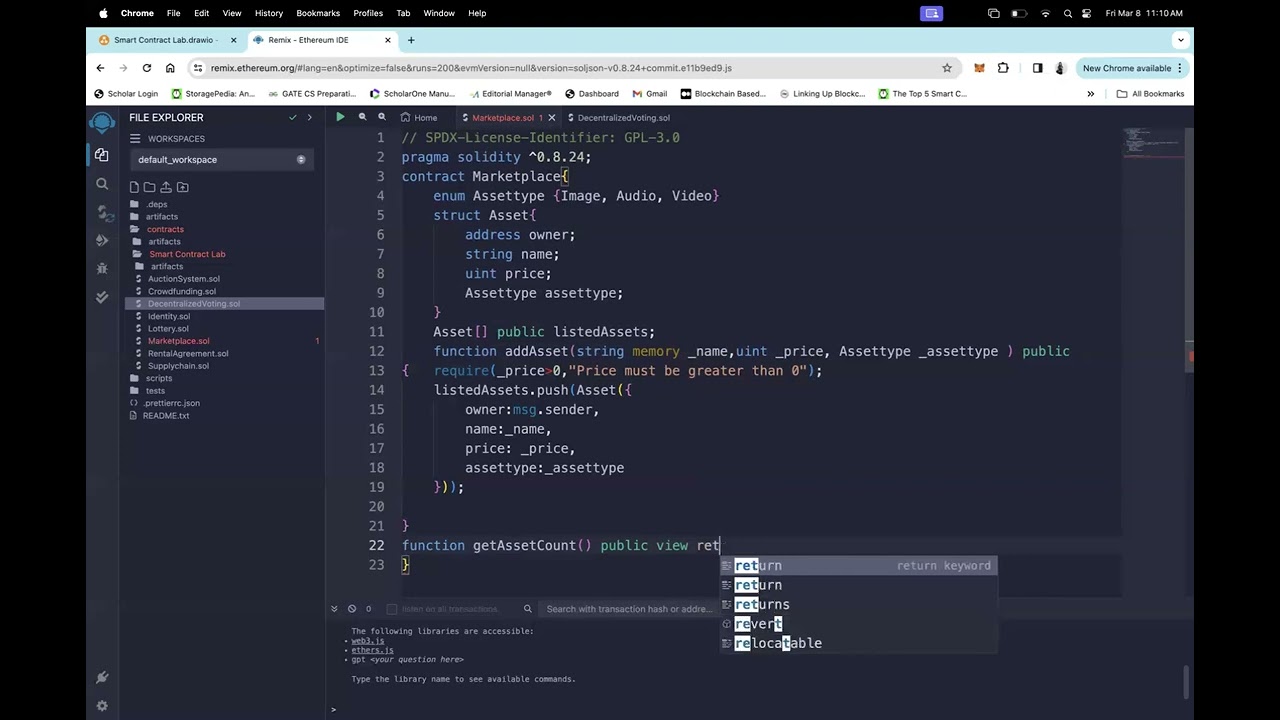
Task: Bookmark this page with the star icon
Action: [947, 68]
